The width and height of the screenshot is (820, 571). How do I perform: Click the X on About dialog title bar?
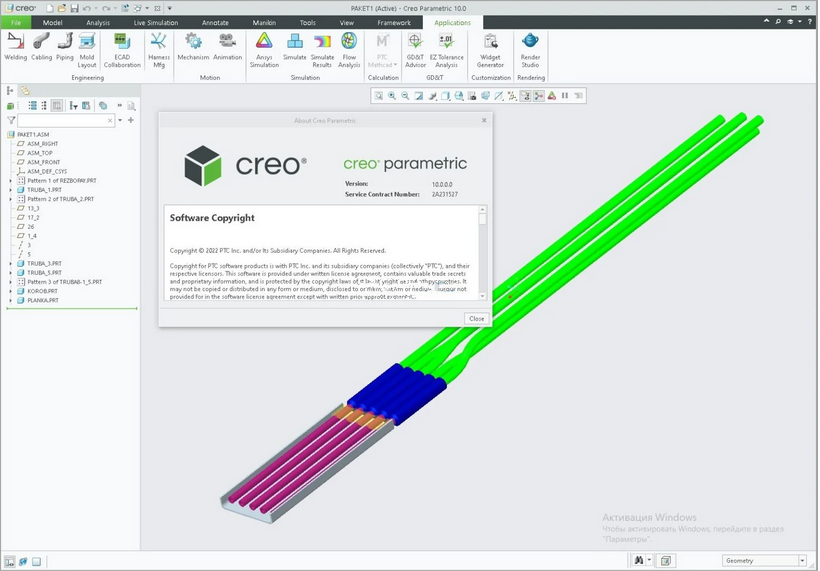coord(484,120)
